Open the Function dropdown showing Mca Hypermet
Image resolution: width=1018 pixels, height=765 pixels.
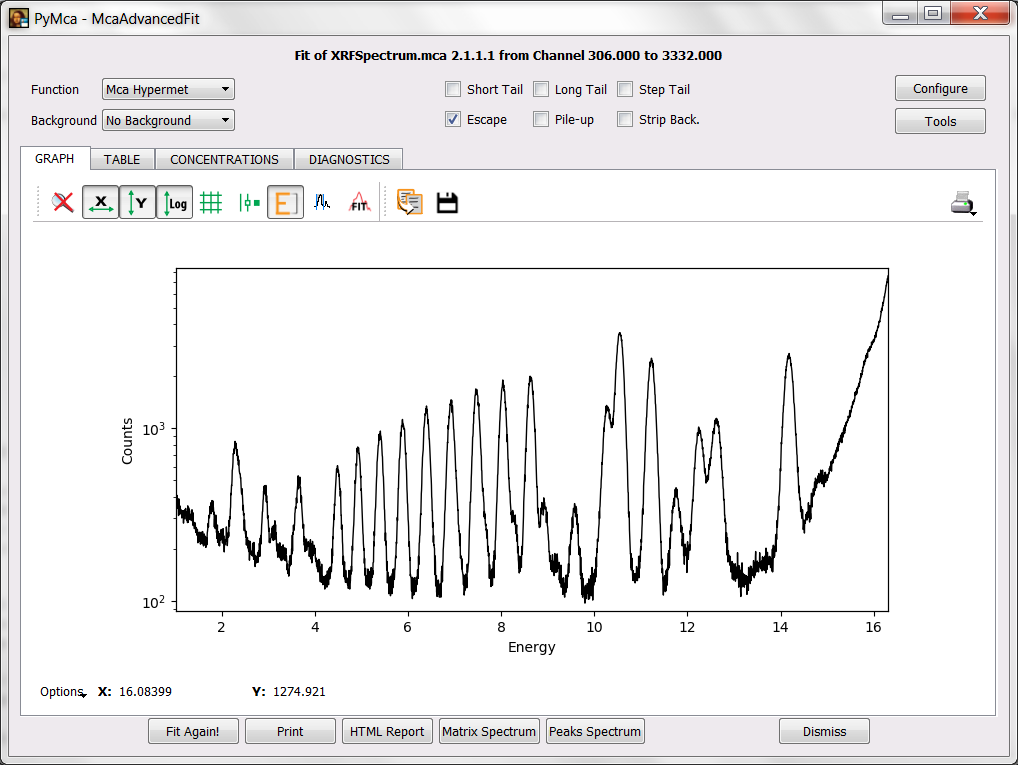168,90
